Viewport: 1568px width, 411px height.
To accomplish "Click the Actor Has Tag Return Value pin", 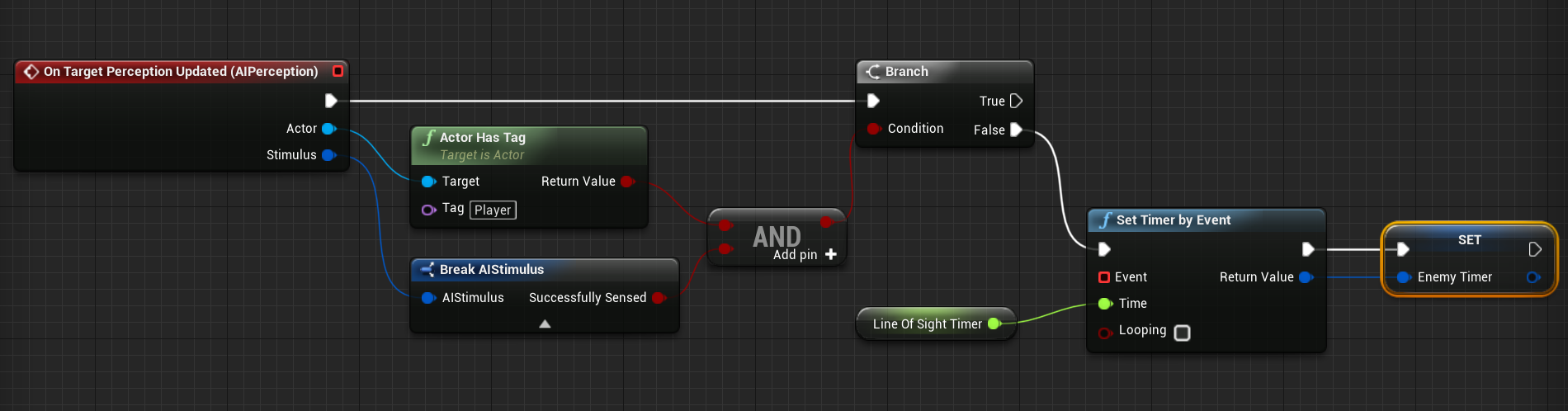I will pos(627,182).
